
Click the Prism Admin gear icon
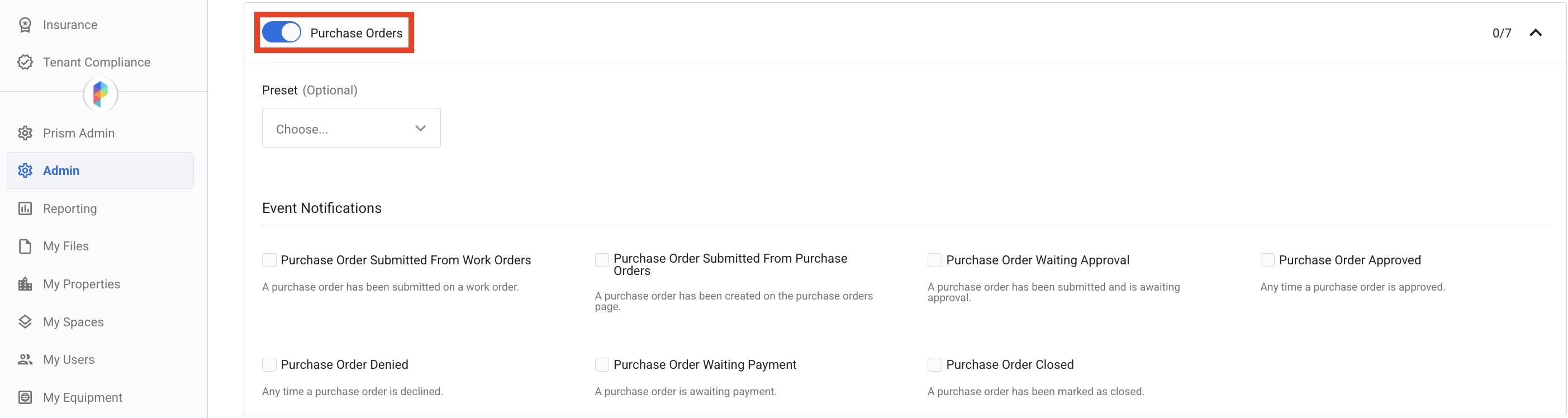pyautogui.click(x=25, y=133)
